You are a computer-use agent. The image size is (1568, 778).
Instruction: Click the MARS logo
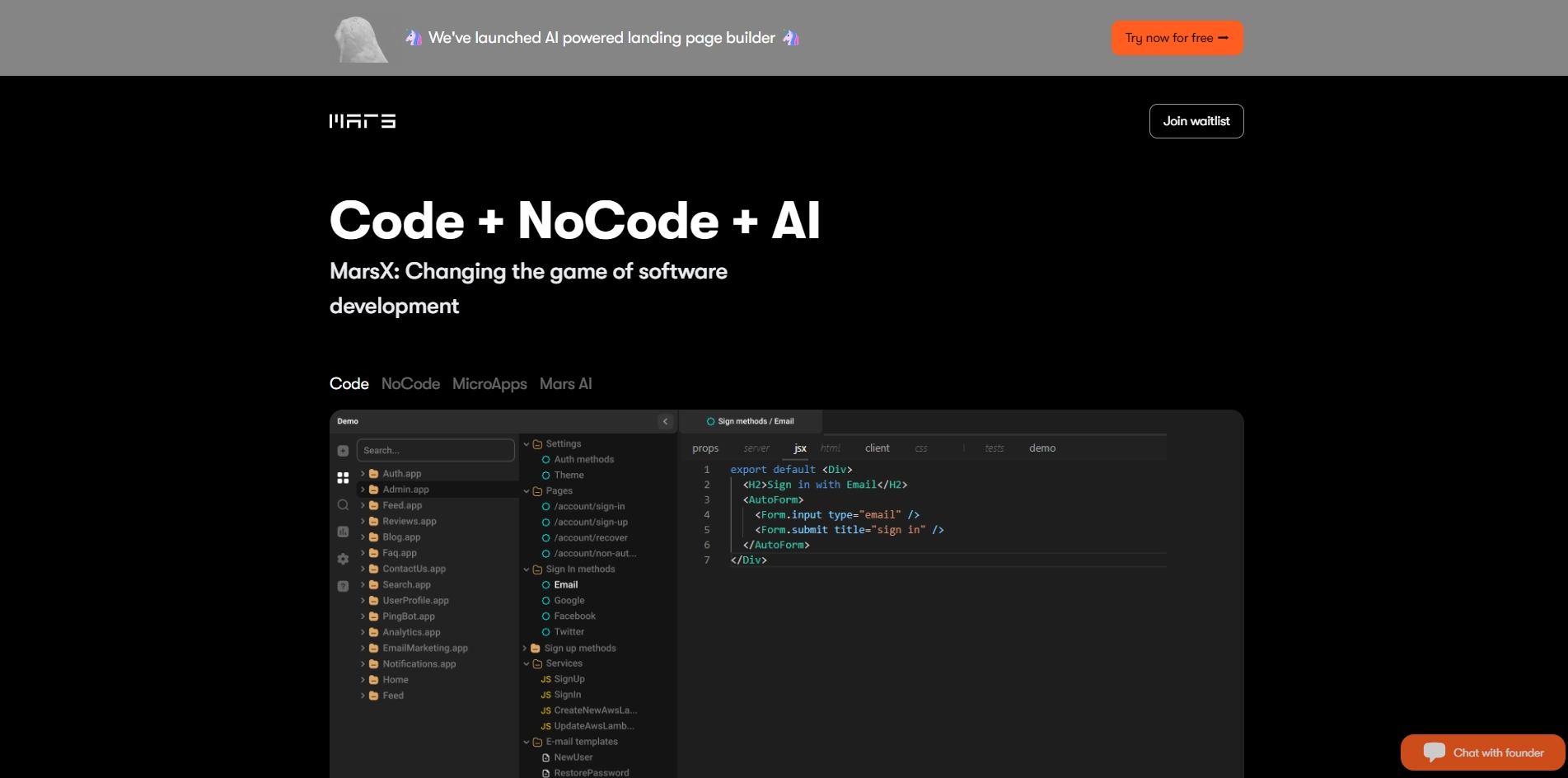pos(363,121)
